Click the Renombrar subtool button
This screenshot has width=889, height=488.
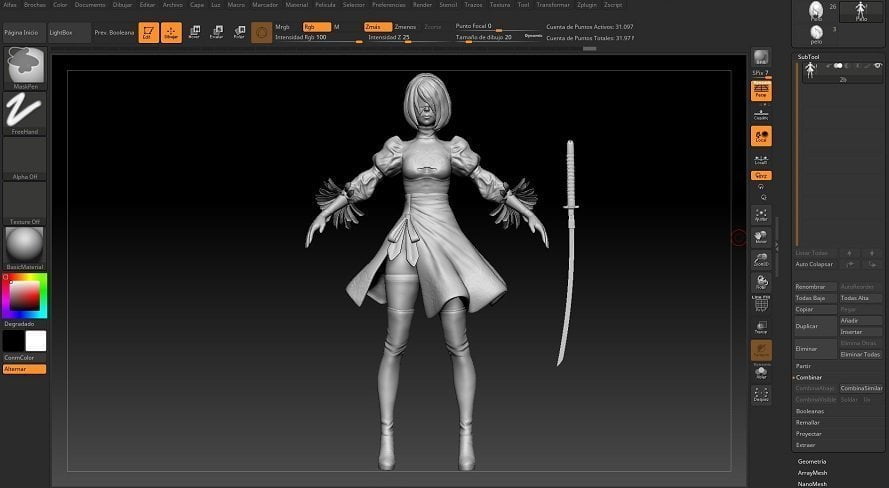815,287
